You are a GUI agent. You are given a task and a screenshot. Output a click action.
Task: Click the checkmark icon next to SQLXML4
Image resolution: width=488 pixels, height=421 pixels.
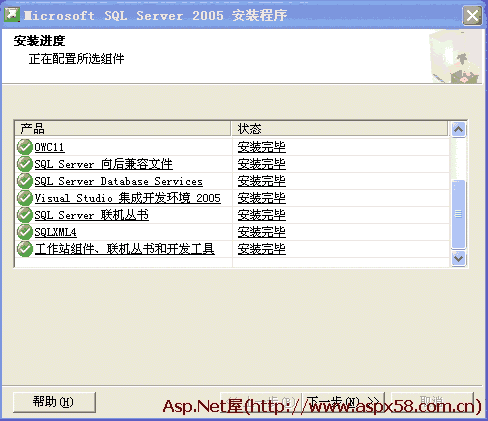(24, 232)
